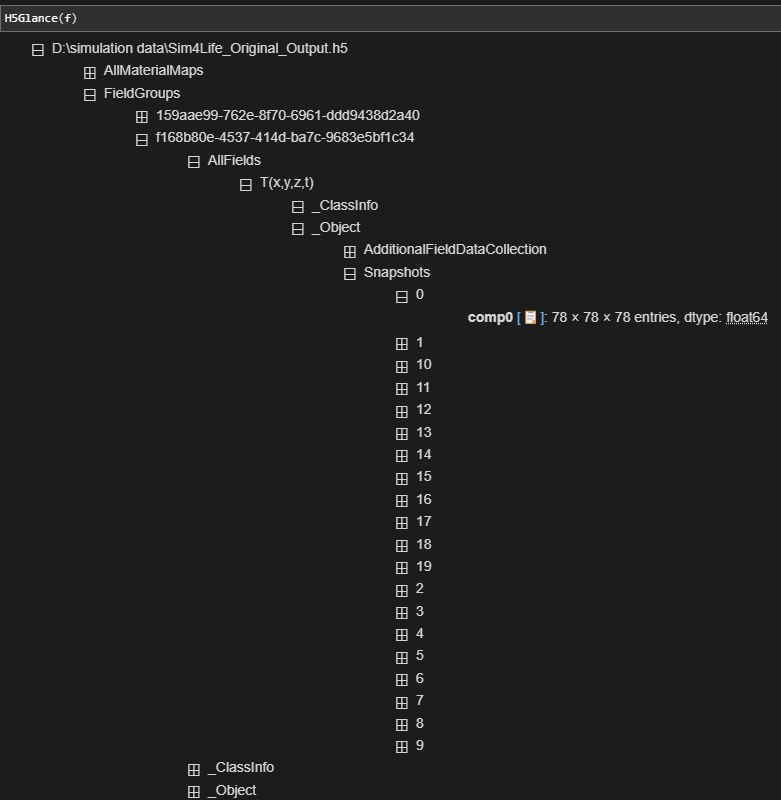This screenshot has height=800, width=781.
Task: Collapse the f168b80e field group
Action: [142, 139]
